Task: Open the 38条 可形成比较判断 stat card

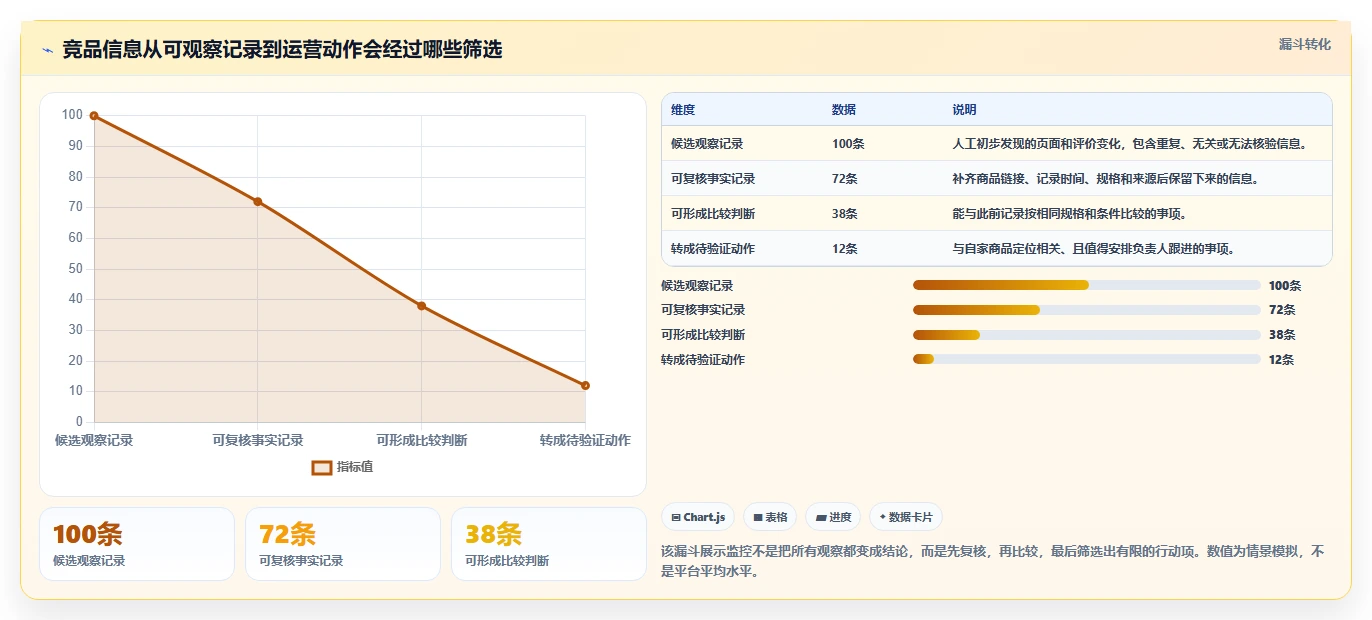Action: pos(549,544)
